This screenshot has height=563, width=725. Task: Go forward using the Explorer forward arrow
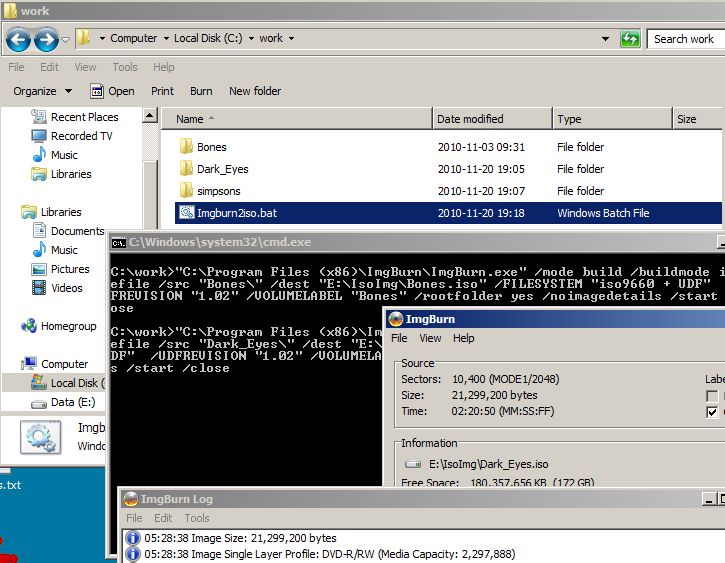point(46,39)
